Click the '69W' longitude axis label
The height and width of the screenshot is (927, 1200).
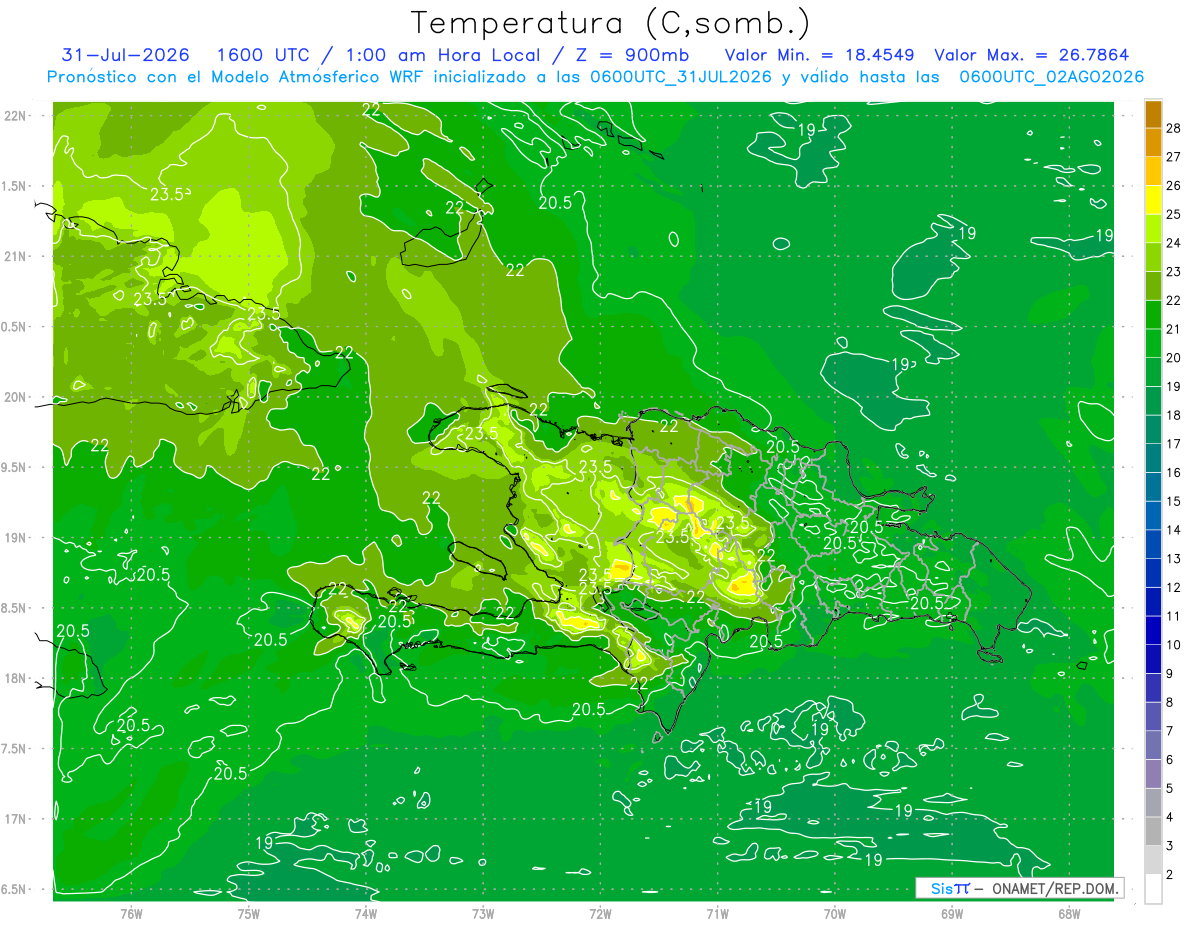[x=952, y=912]
